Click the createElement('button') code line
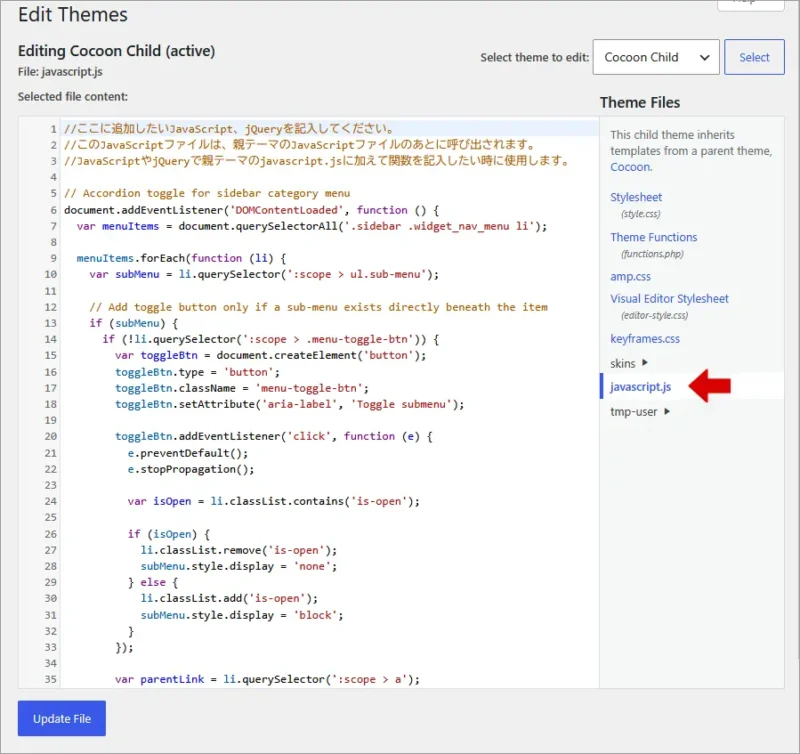The image size is (800, 754). coord(270,355)
